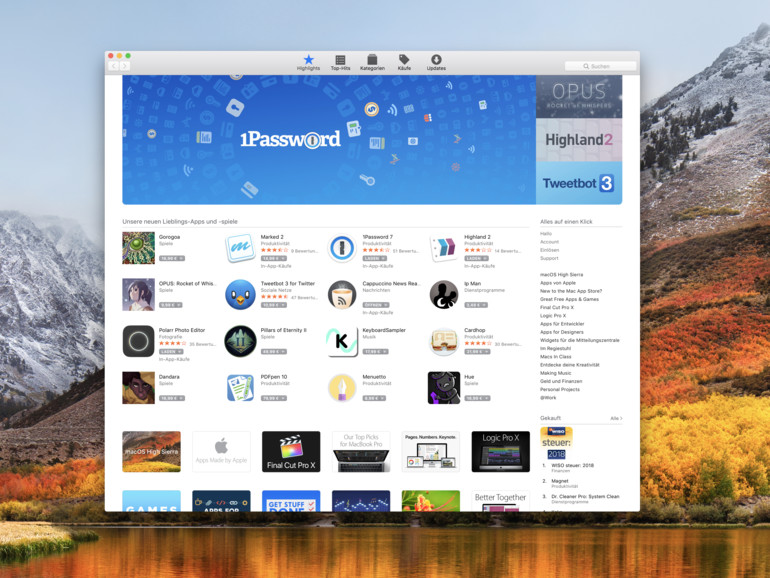Open the Highlights tab star icon

coord(308,59)
